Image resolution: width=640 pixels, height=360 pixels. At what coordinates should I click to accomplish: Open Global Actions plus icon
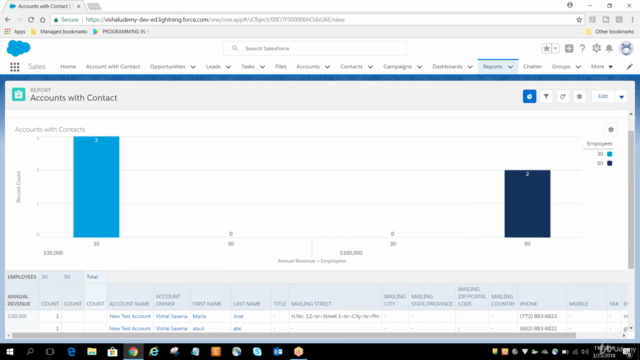click(569, 49)
